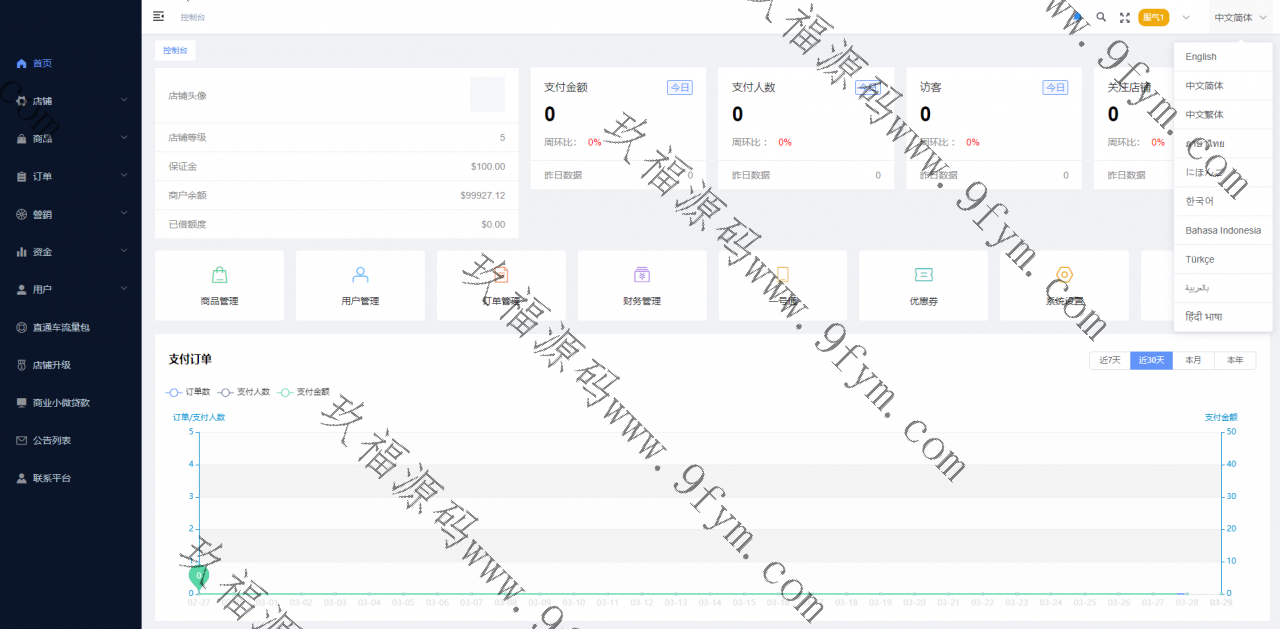Click the green chart marker at 02-27
Screen dimensions: 1280x629
[199, 576]
